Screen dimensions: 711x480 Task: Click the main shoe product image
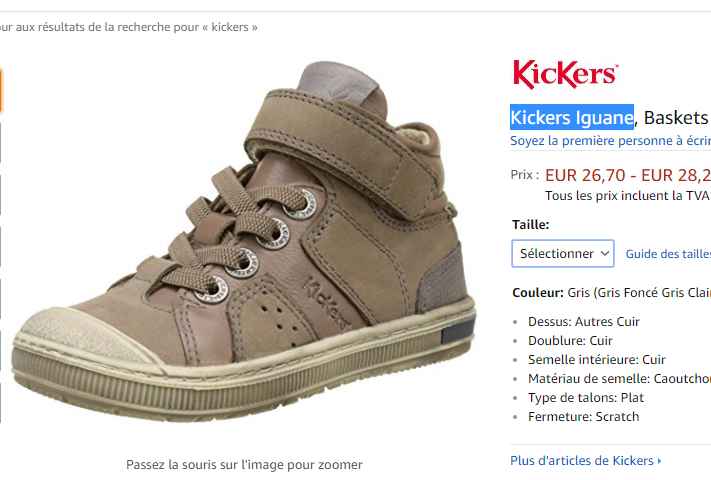coord(244,242)
